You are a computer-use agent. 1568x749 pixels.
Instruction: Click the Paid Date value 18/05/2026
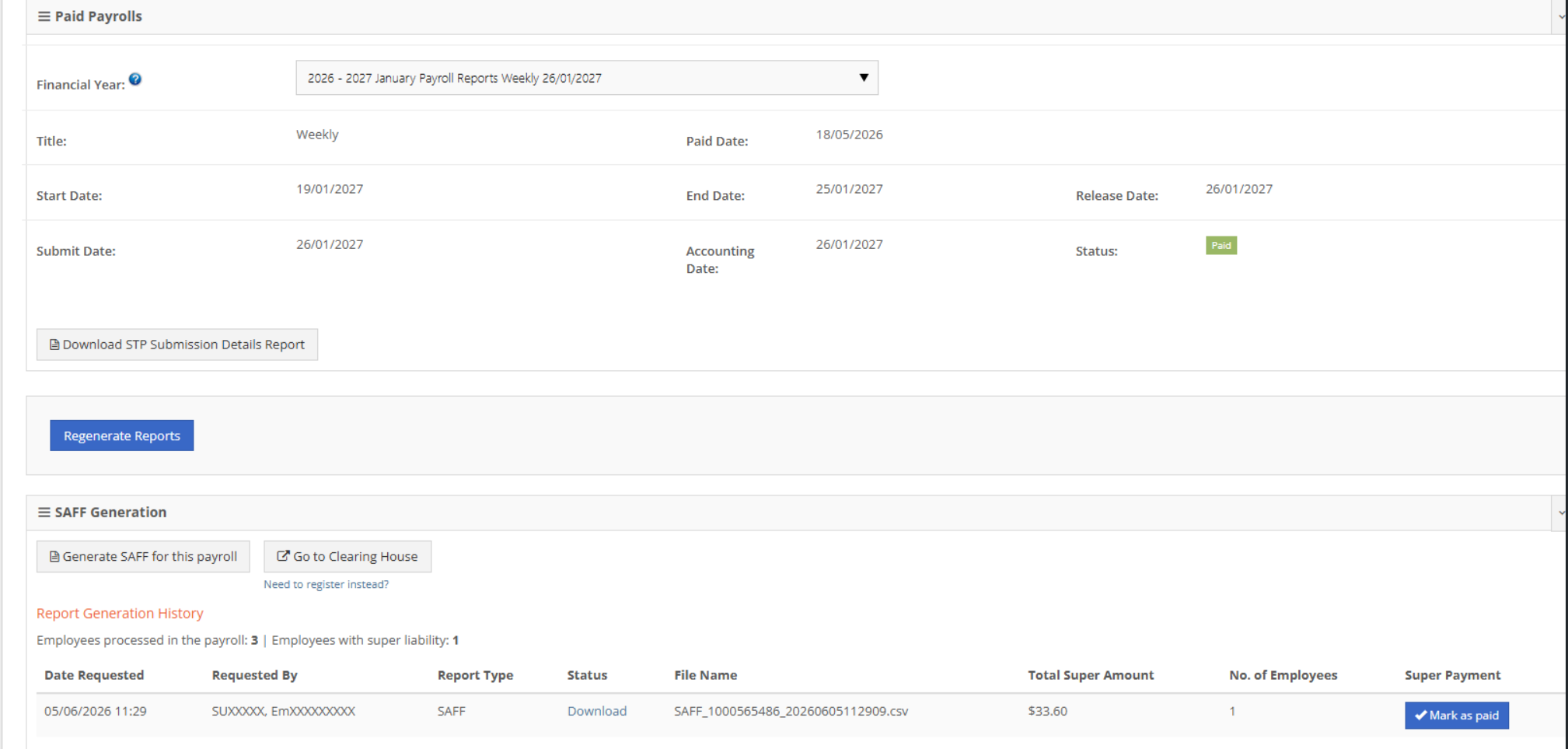click(x=850, y=135)
